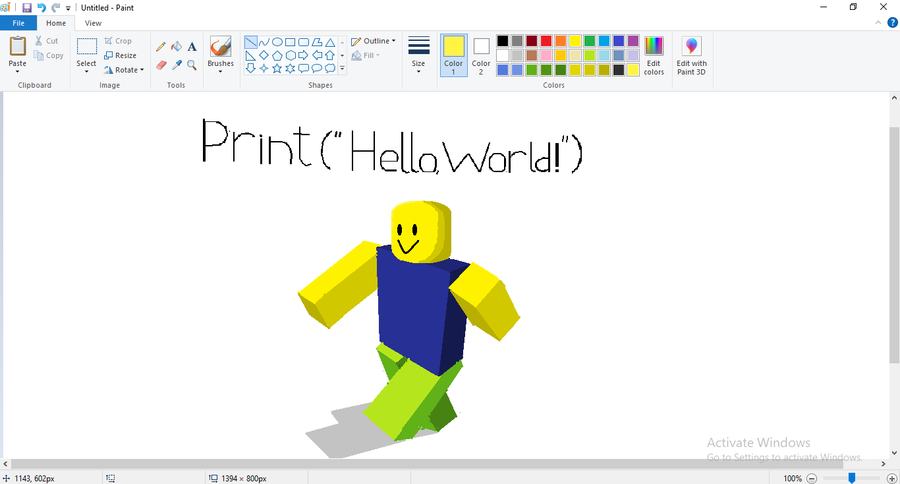
Task: Expand the Shapes gallery more arrow
Action: tap(342, 68)
